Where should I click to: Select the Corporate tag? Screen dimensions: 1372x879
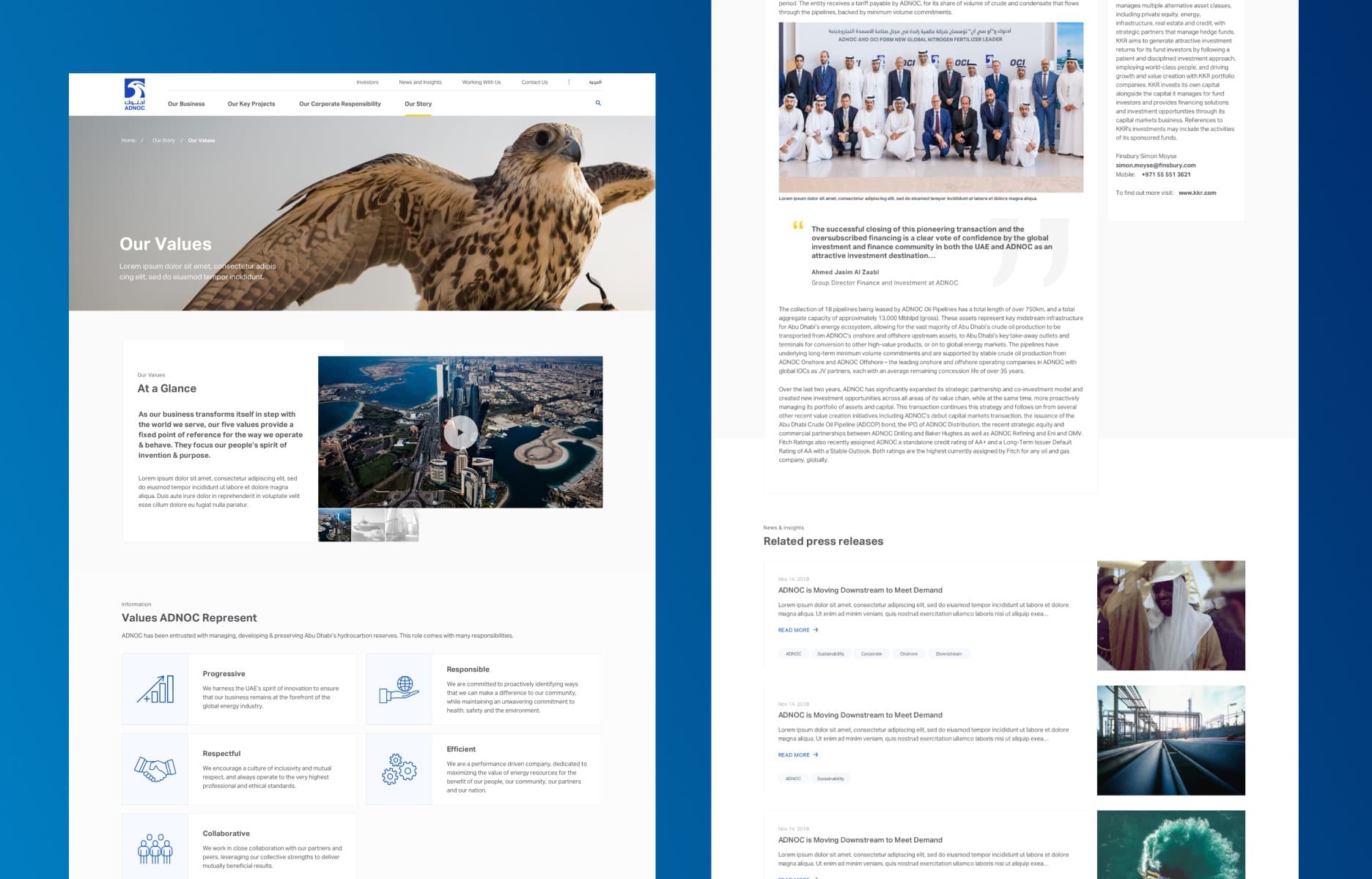871,654
